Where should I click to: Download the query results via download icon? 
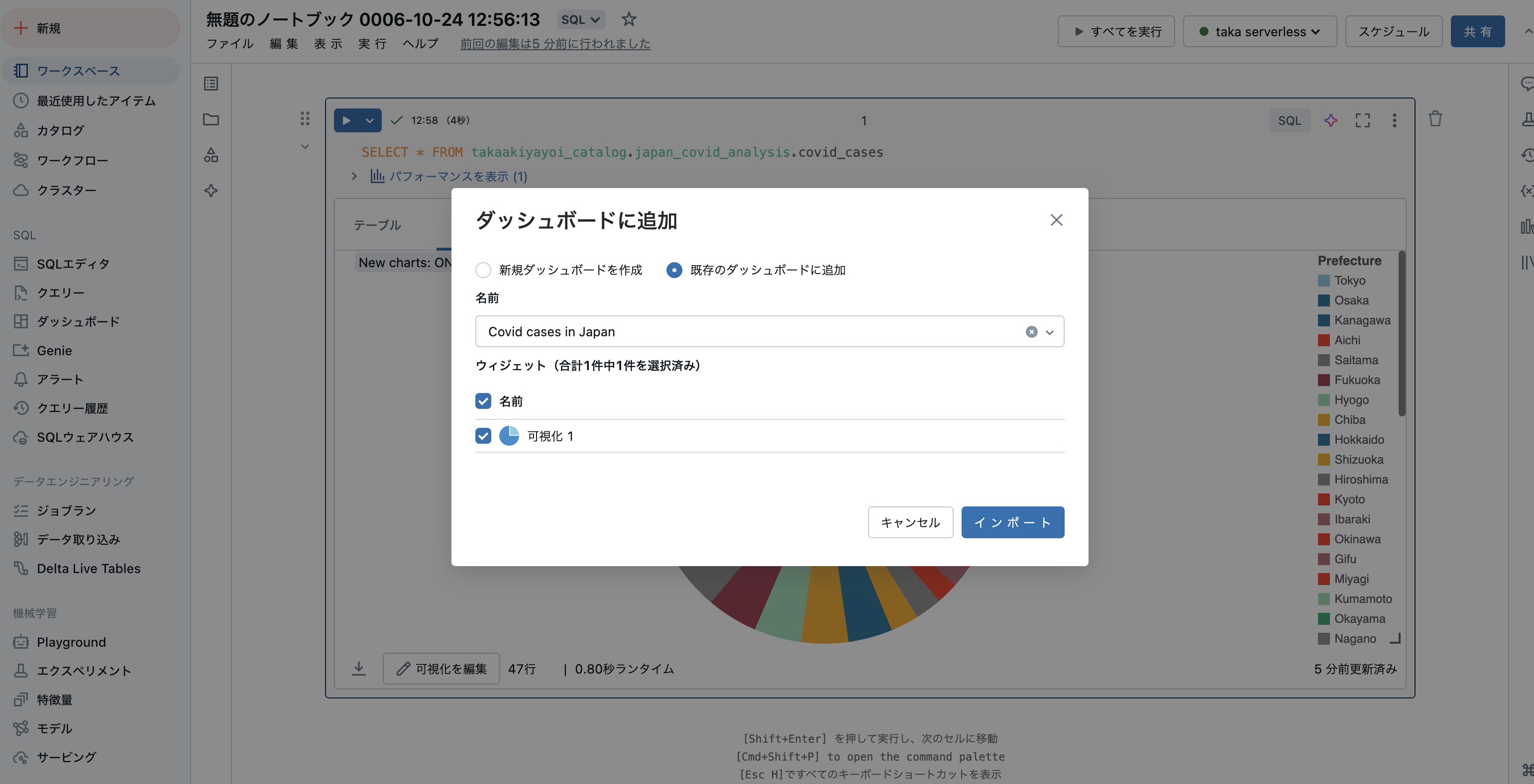pos(359,669)
